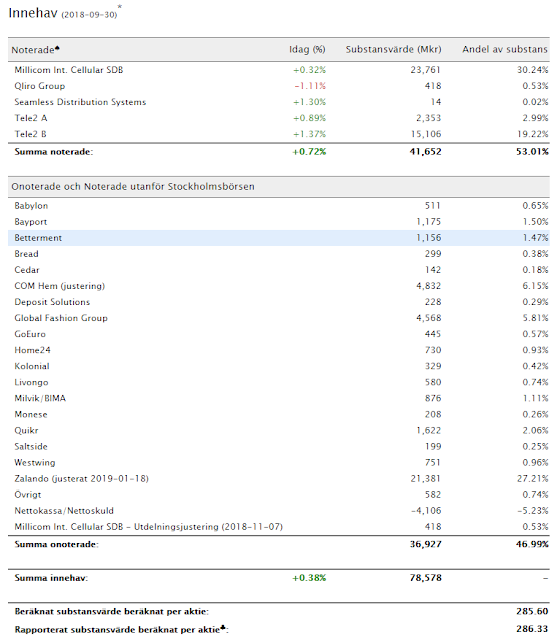
Task: Click the Andel av substans header
Action: click(504, 49)
